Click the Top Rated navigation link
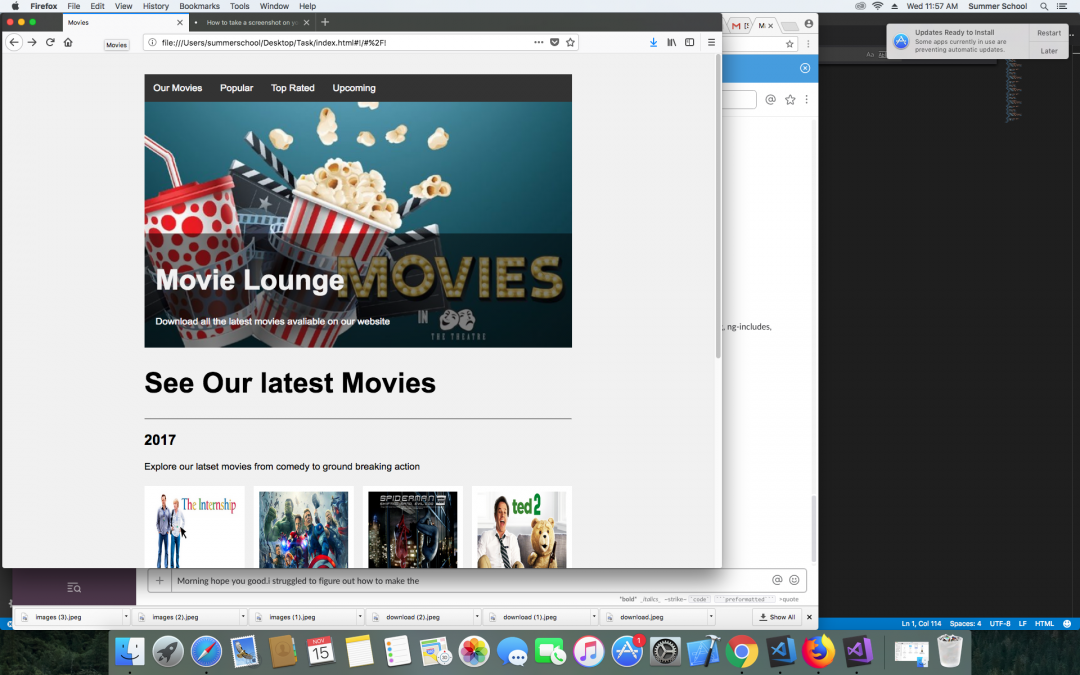The width and height of the screenshot is (1080, 675). pos(292,88)
